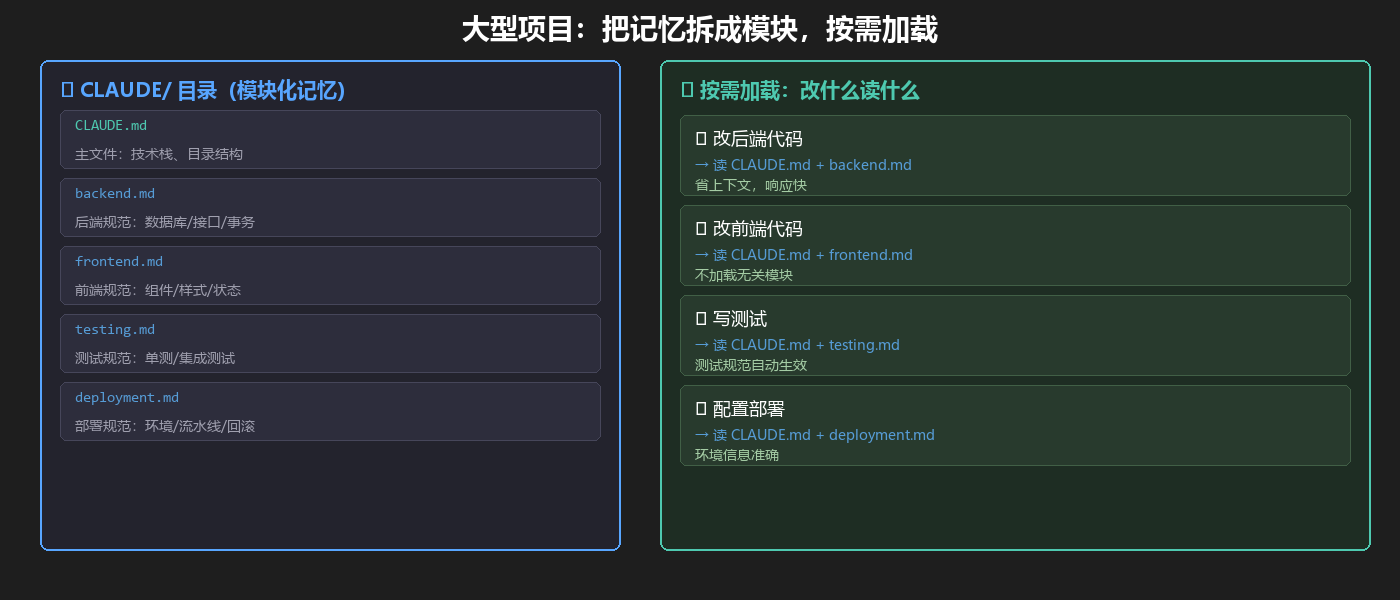Click the note 测试规范自动生效
The image size is (1400, 600).
point(751,365)
